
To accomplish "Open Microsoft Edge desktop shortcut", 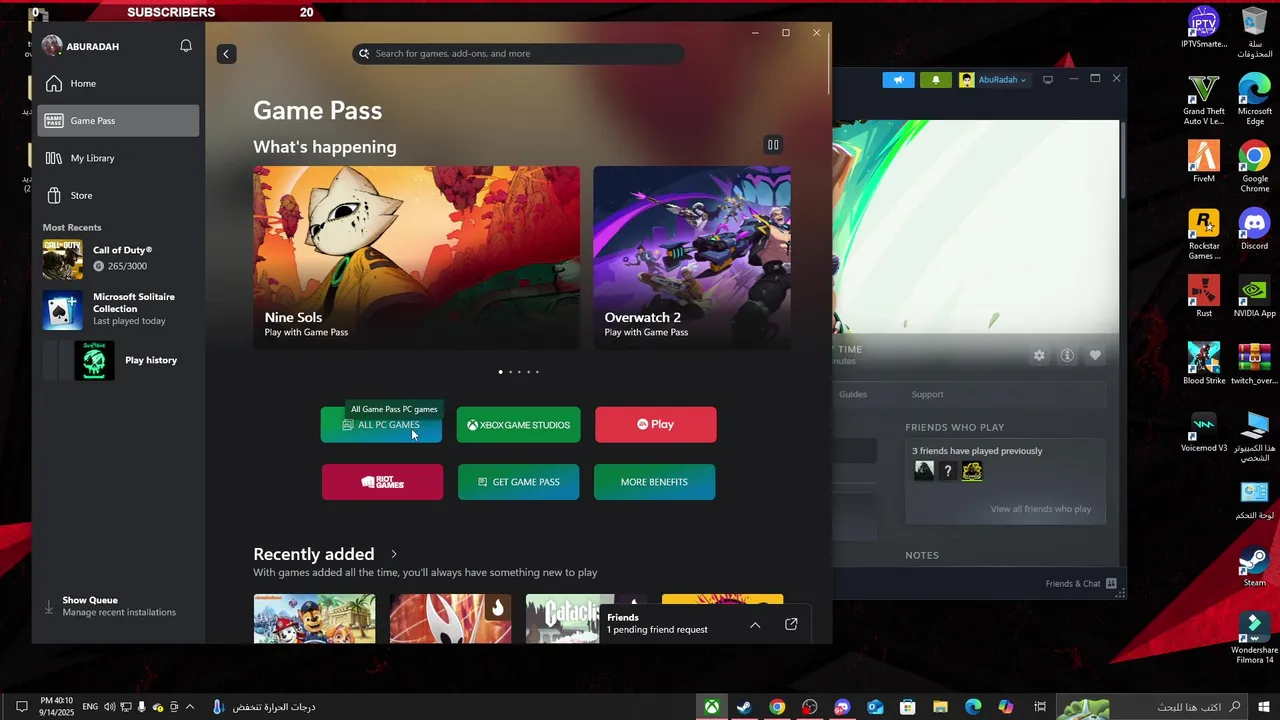I will point(1255,99).
